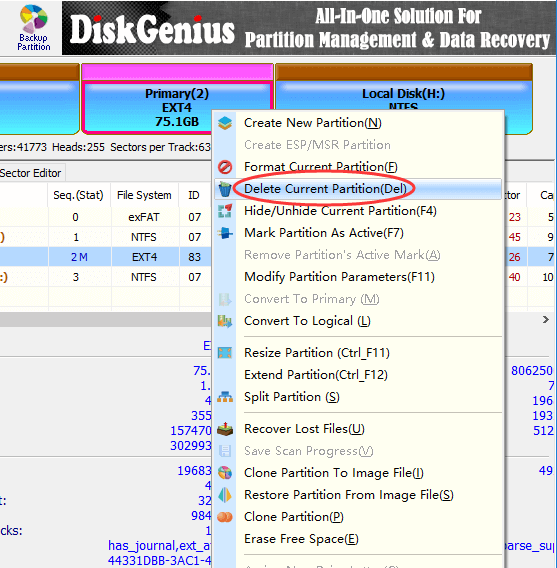
Task: Click the Clone Partition To Image File icon
Action: coord(225,473)
